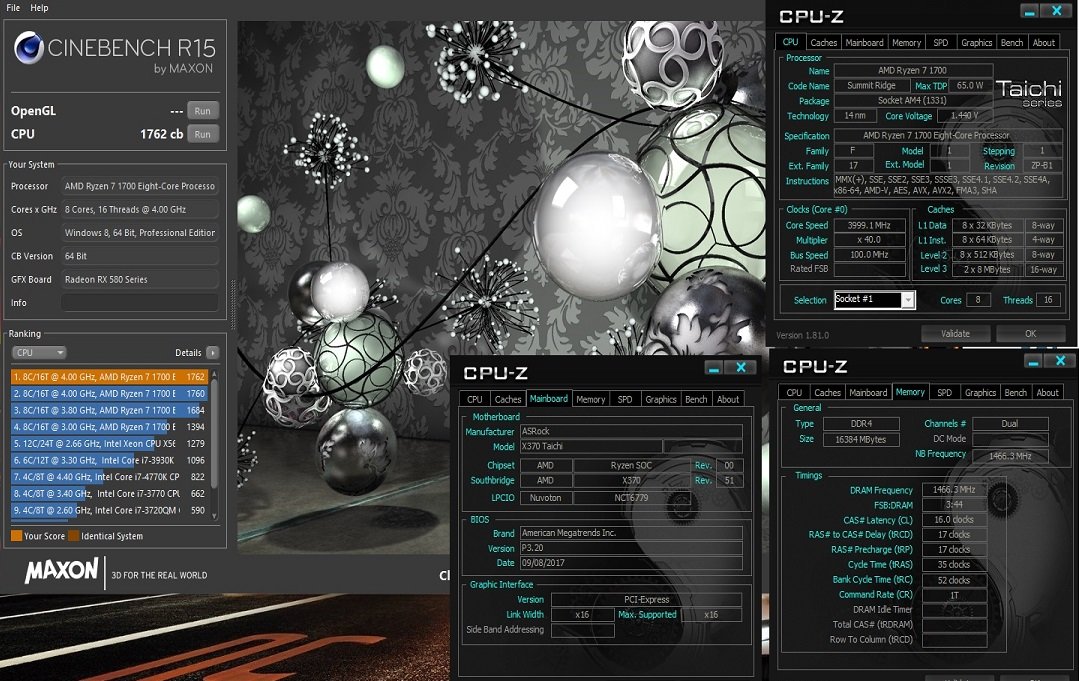The width and height of the screenshot is (1079, 681).
Task: Open the Help menu in Cinebench
Action: point(39,8)
